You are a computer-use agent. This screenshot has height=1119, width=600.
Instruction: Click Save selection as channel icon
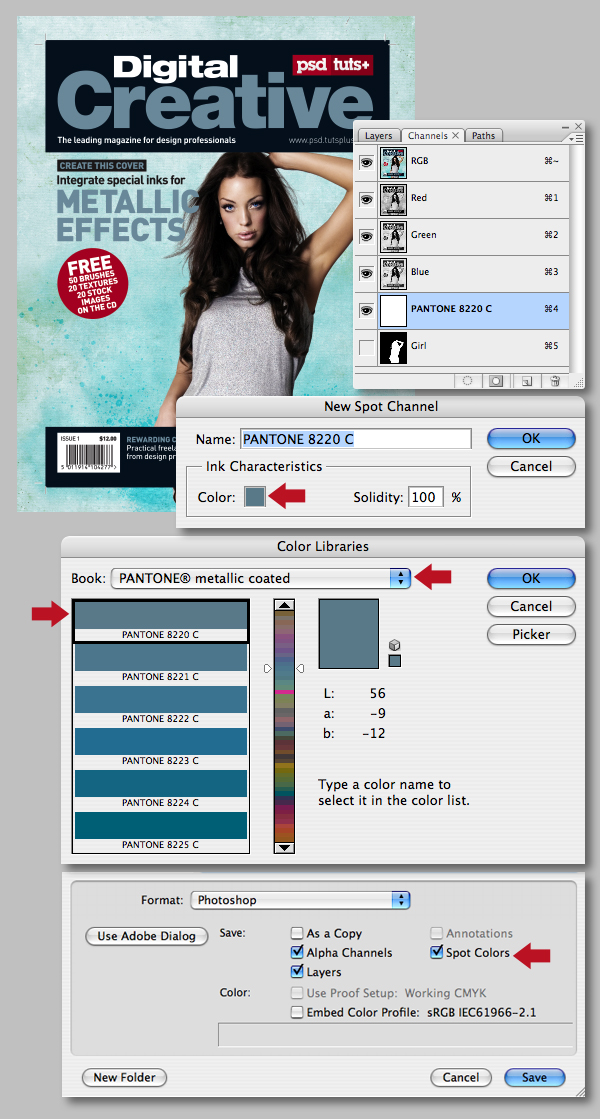(495, 380)
